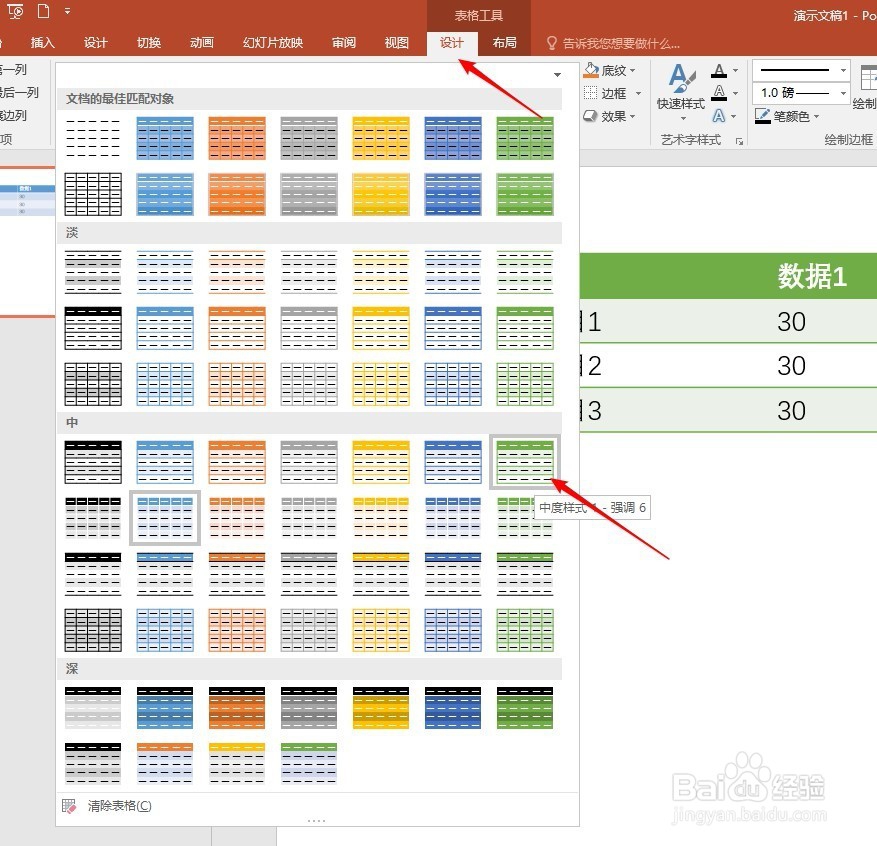Open the Table Tools Design tab

click(x=451, y=43)
